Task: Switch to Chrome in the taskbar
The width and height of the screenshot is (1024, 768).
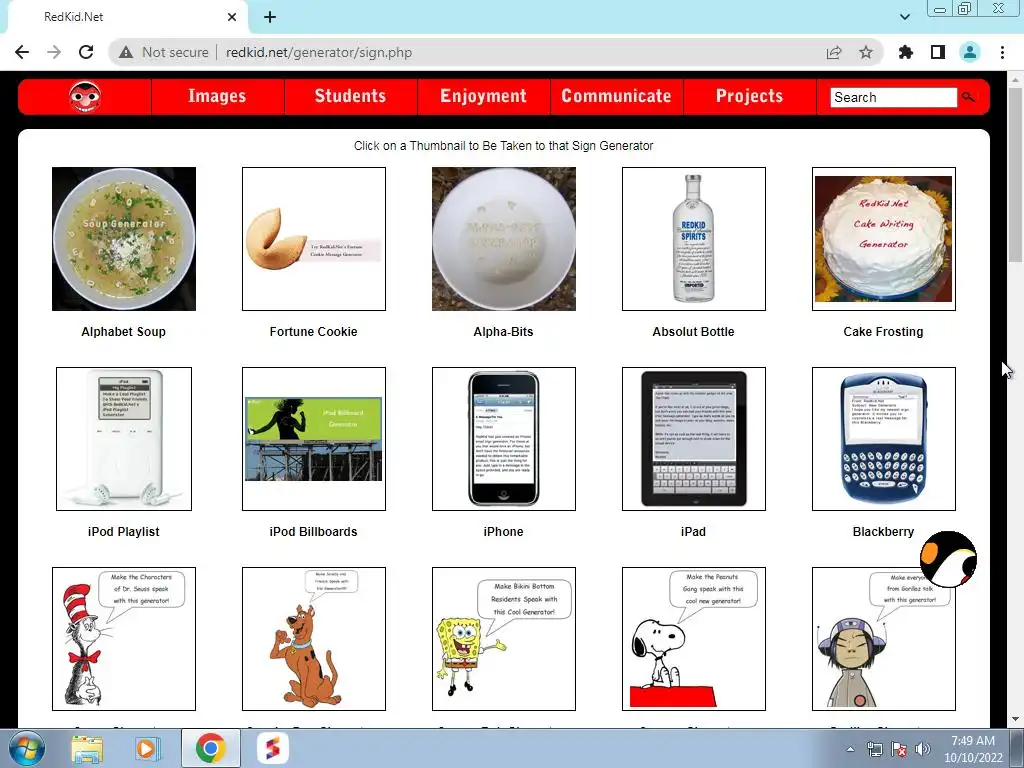Action: [210, 748]
